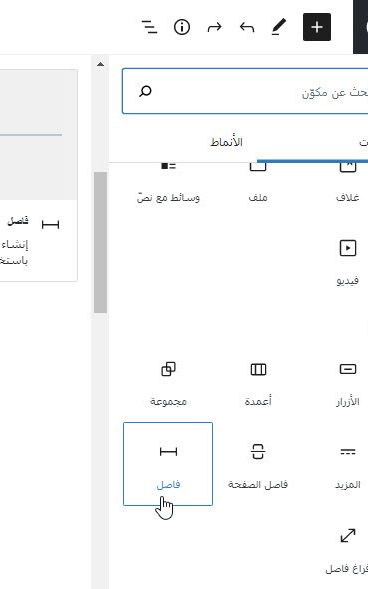Click the undo arrow icon
Screen dimensions: 368x589
pyautogui.click(x=247, y=27)
